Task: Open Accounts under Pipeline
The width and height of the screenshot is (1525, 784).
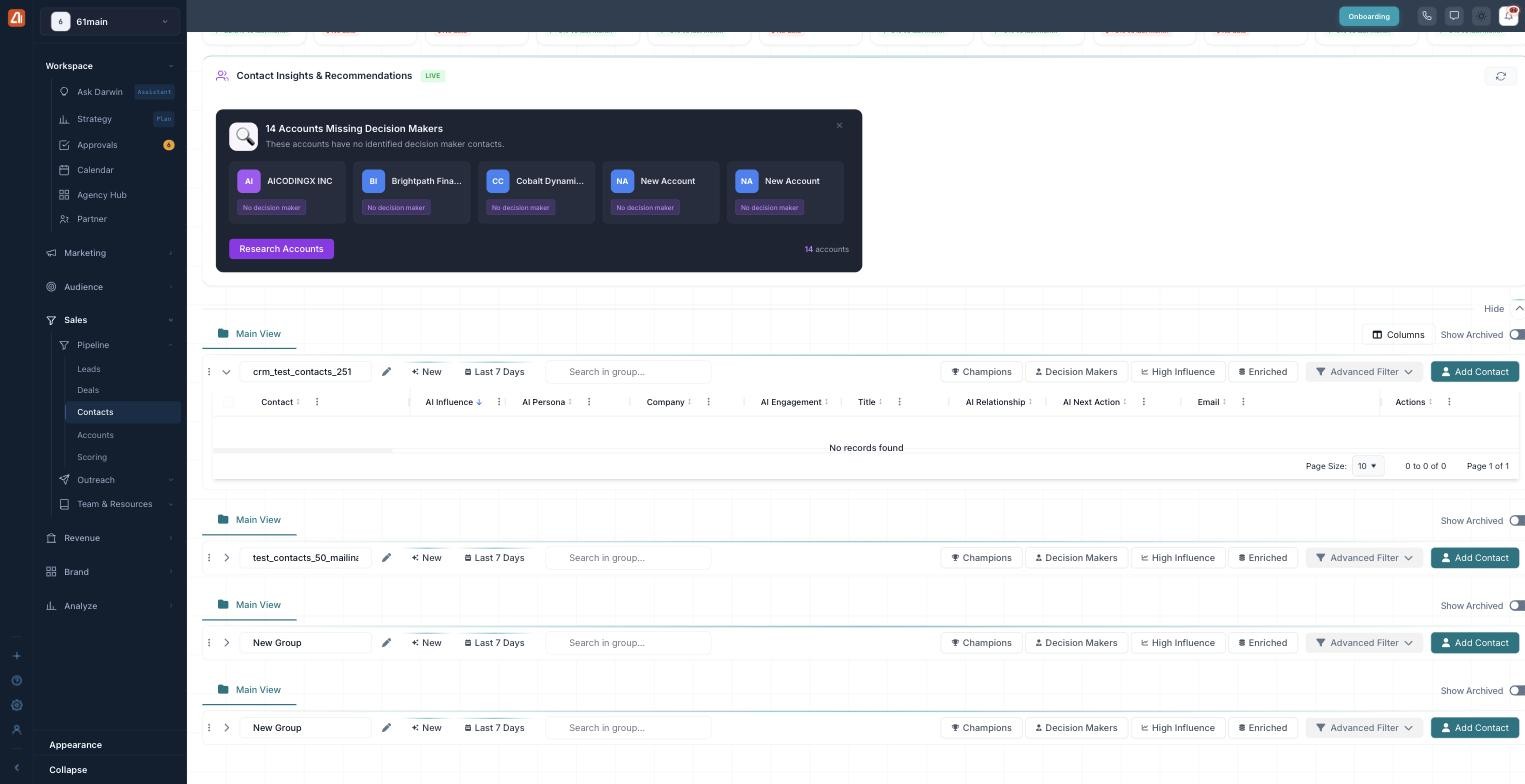Action: (x=95, y=435)
